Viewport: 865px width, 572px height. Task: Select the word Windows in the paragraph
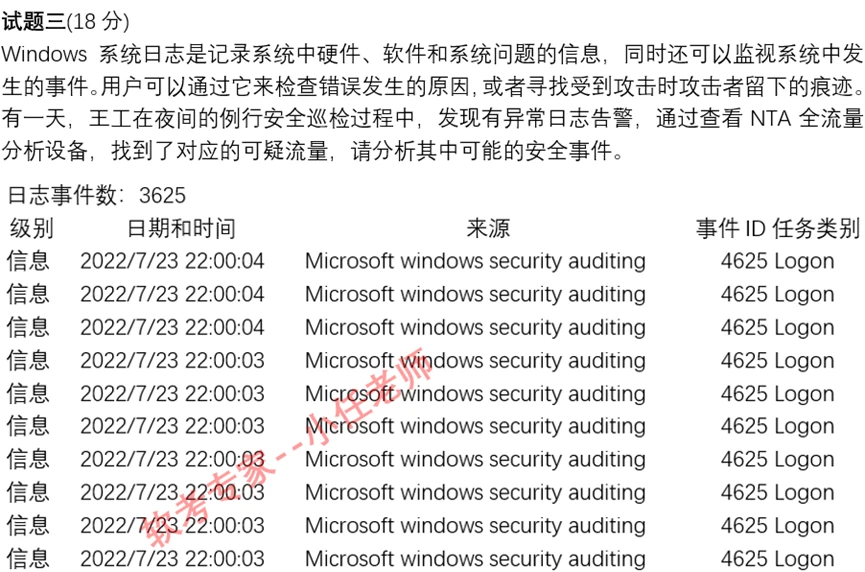click(x=44, y=54)
